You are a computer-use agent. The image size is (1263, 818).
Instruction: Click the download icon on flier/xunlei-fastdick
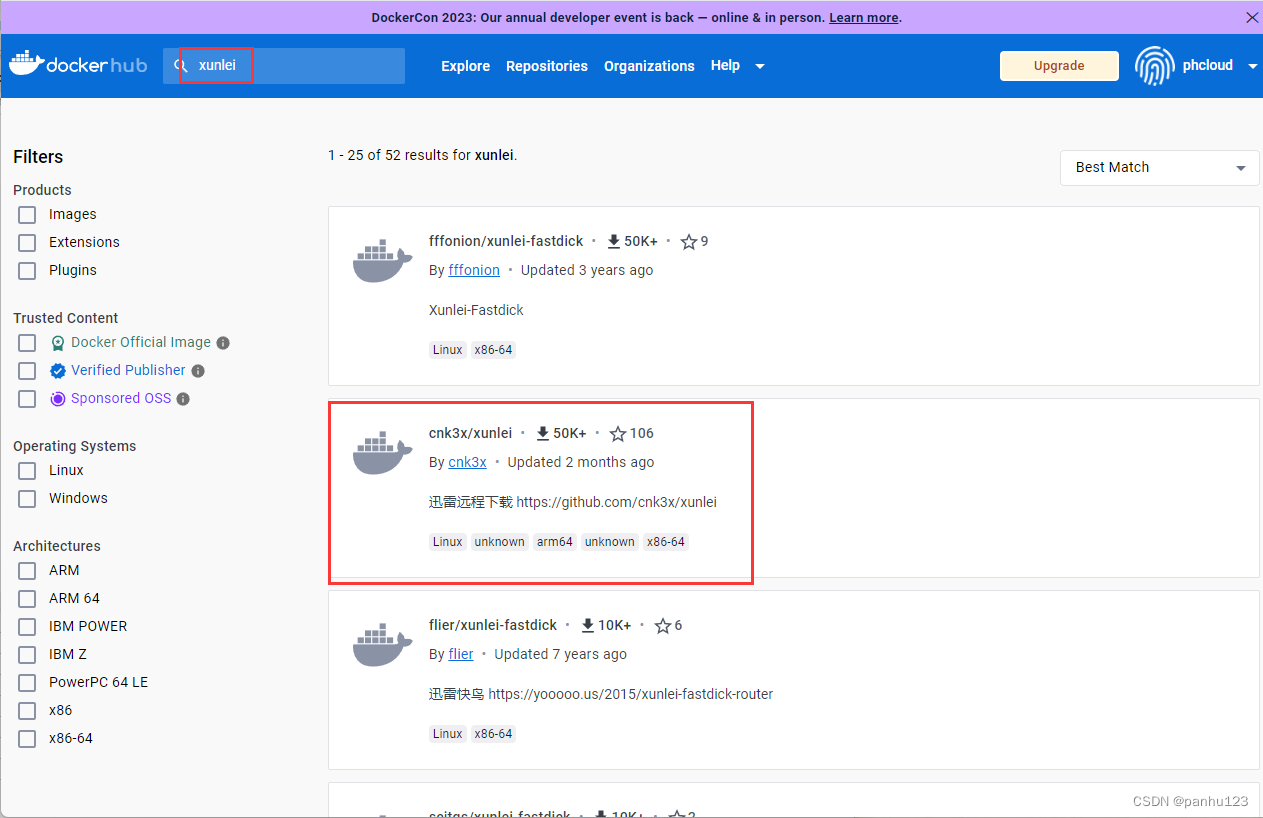coord(588,625)
